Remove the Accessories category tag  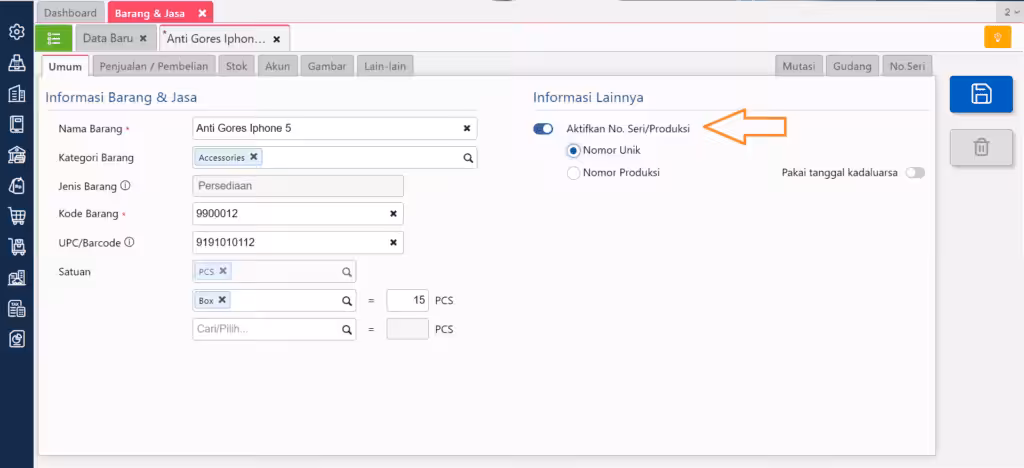(x=253, y=157)
